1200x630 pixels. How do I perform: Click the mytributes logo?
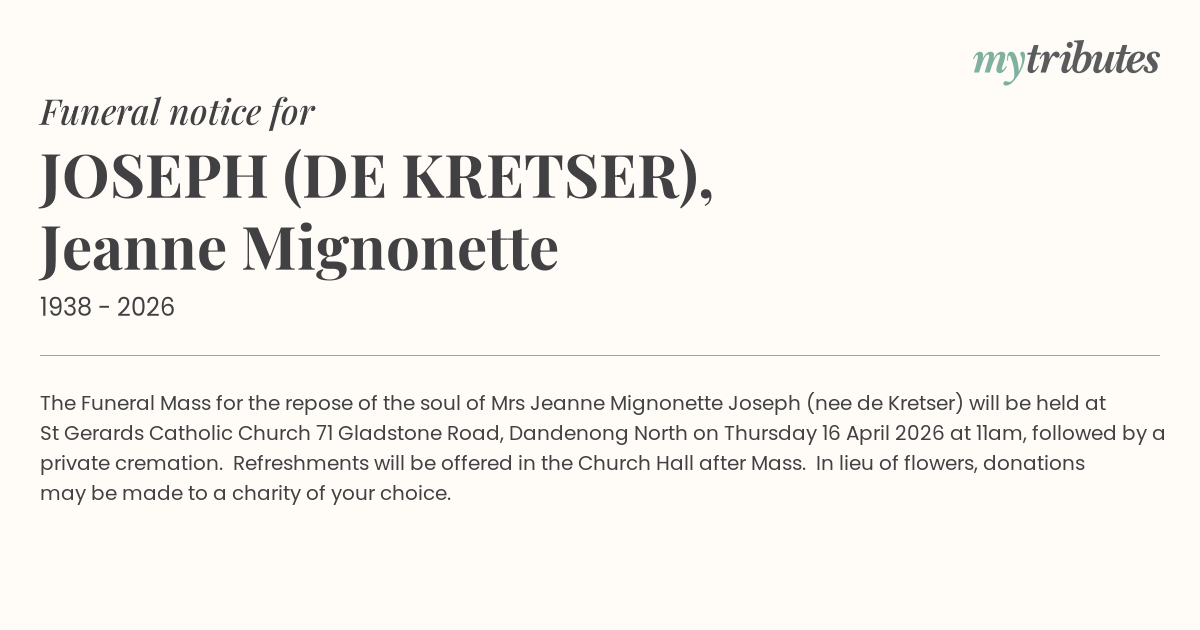coord(1065,60)
